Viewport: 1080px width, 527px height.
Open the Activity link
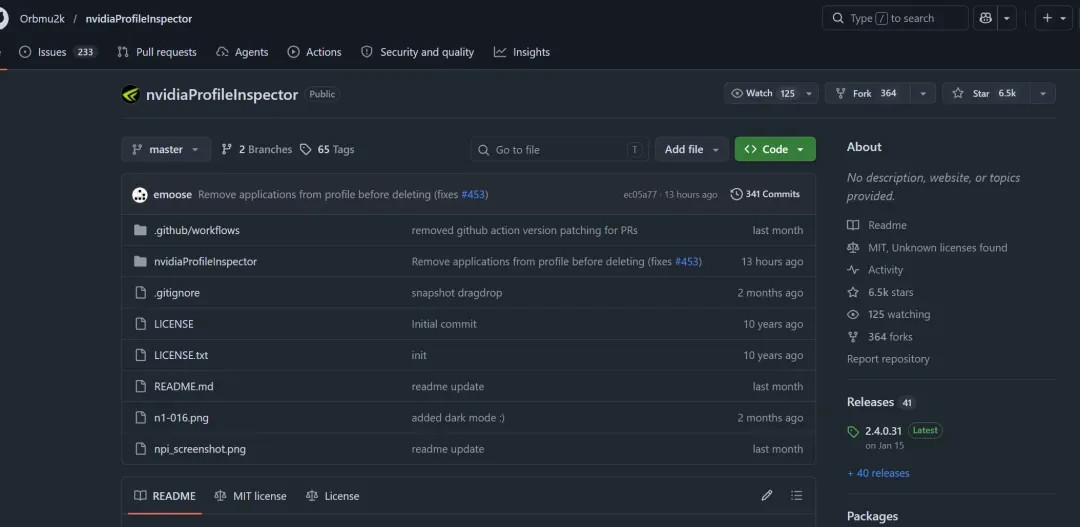(875, 270)
